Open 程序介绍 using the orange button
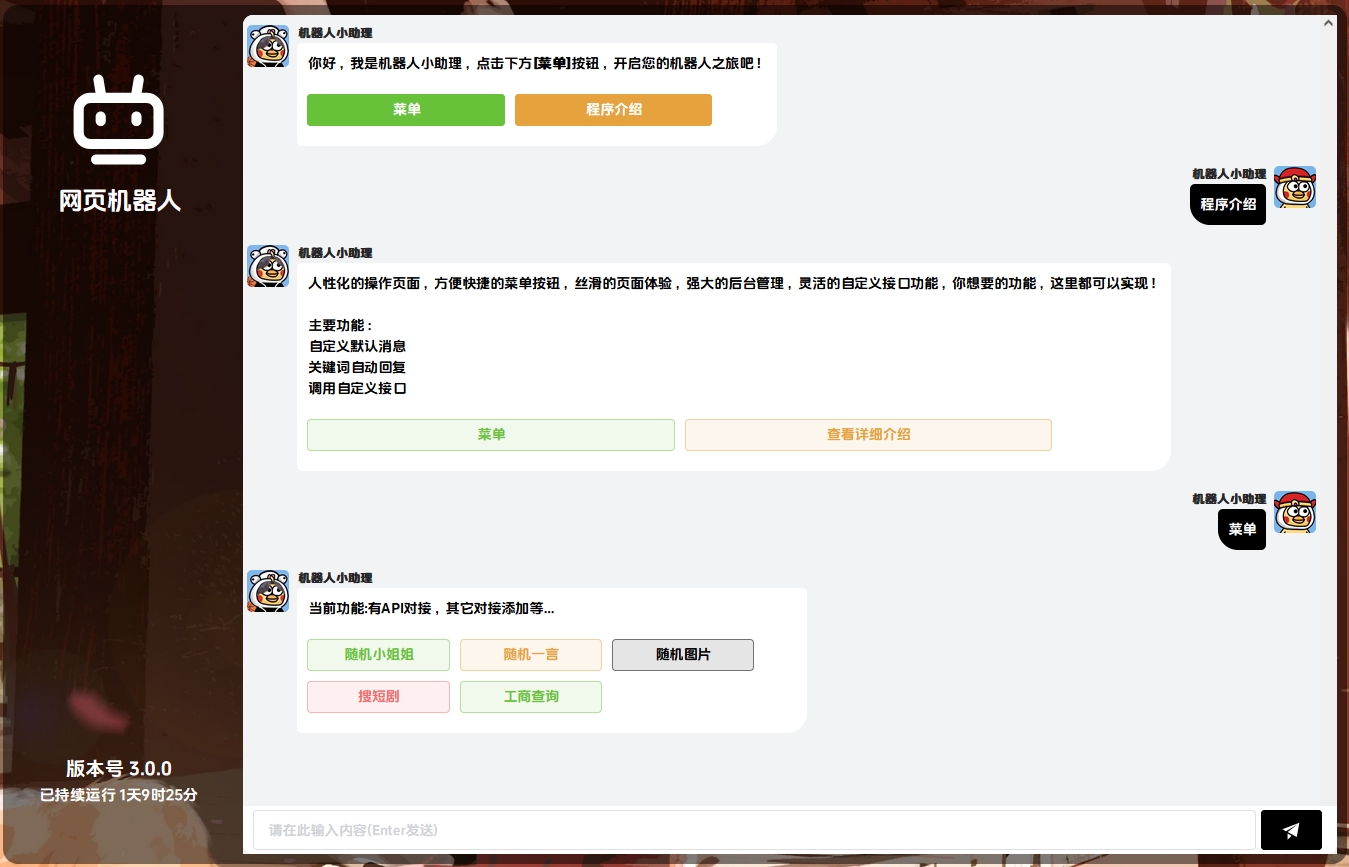 [613, 110]
